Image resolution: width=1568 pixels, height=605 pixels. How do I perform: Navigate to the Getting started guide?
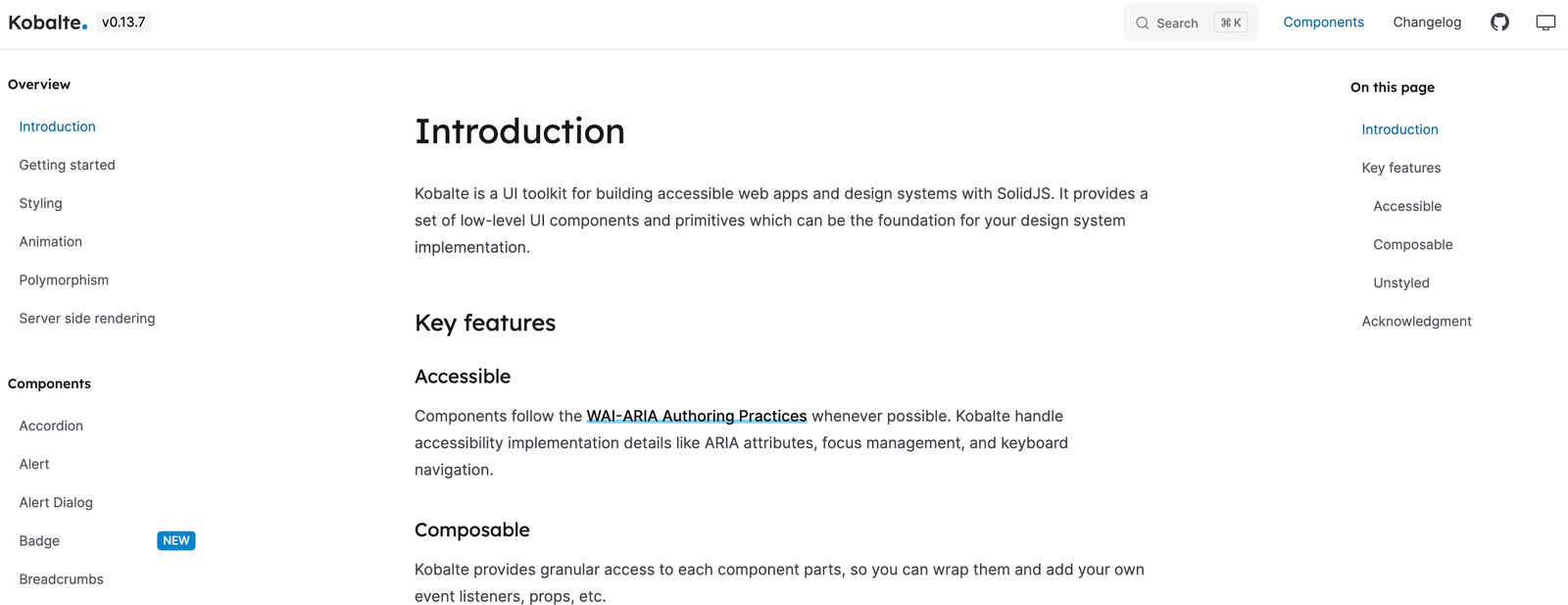(x=67, y=164)
